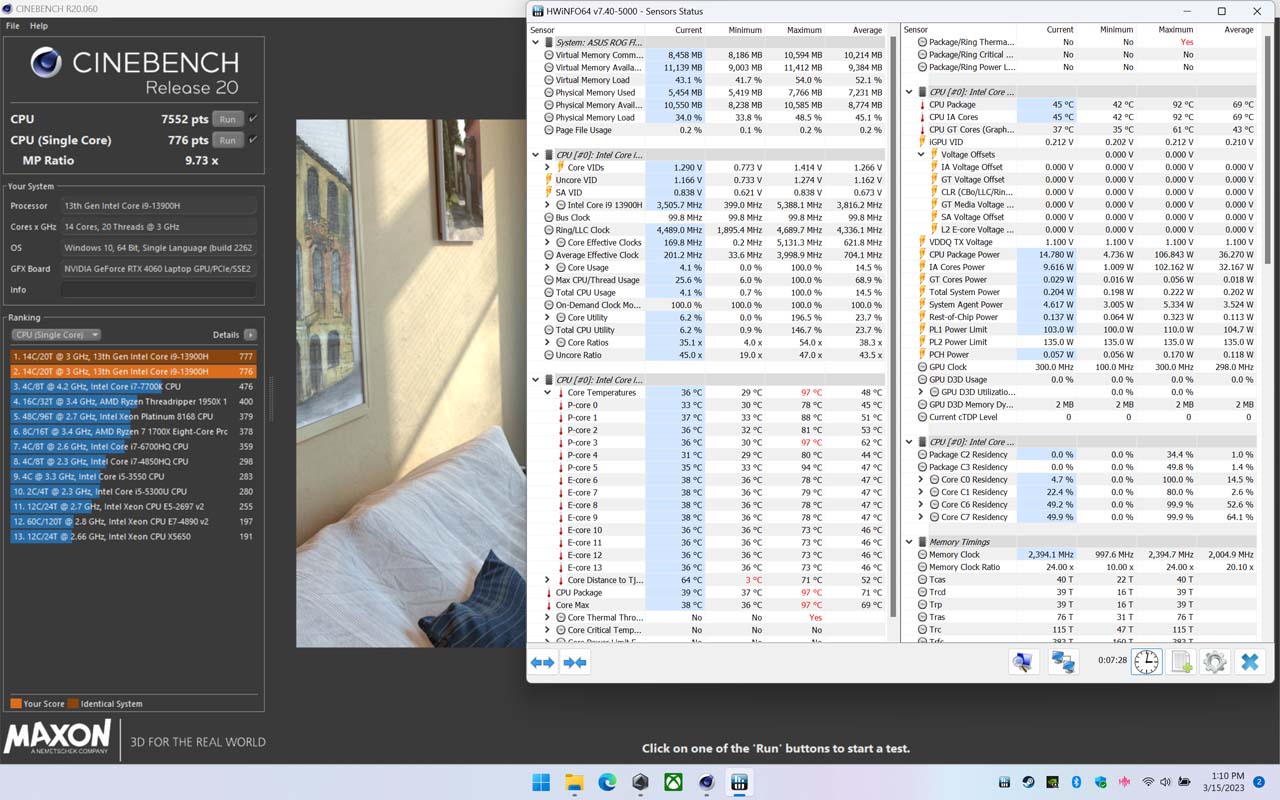This screenshot has height=800, width=1280.
Task: Select the Xeon CPU X5650 ranking row
Action: click(x=133, y=537)
